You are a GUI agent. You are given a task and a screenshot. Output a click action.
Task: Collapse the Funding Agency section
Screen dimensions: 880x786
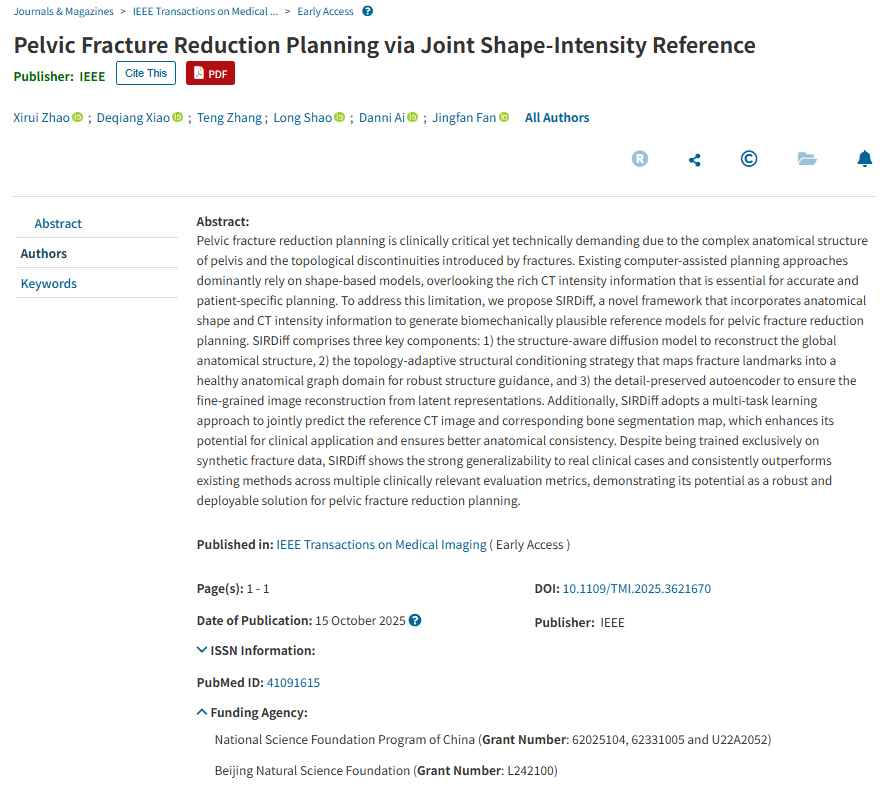(253, 713)
